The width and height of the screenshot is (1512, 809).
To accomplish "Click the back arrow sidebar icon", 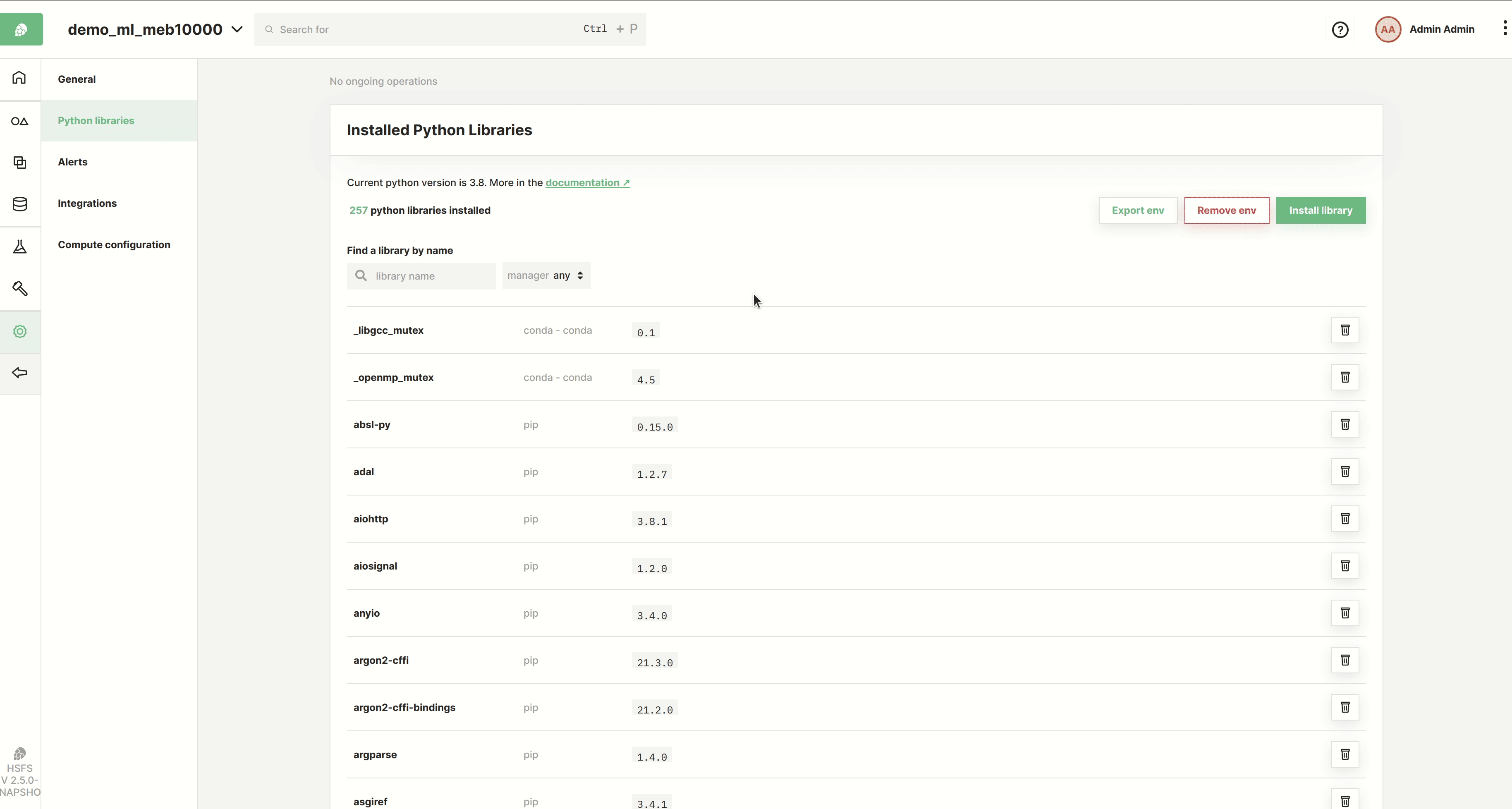I will coord(19,373).
